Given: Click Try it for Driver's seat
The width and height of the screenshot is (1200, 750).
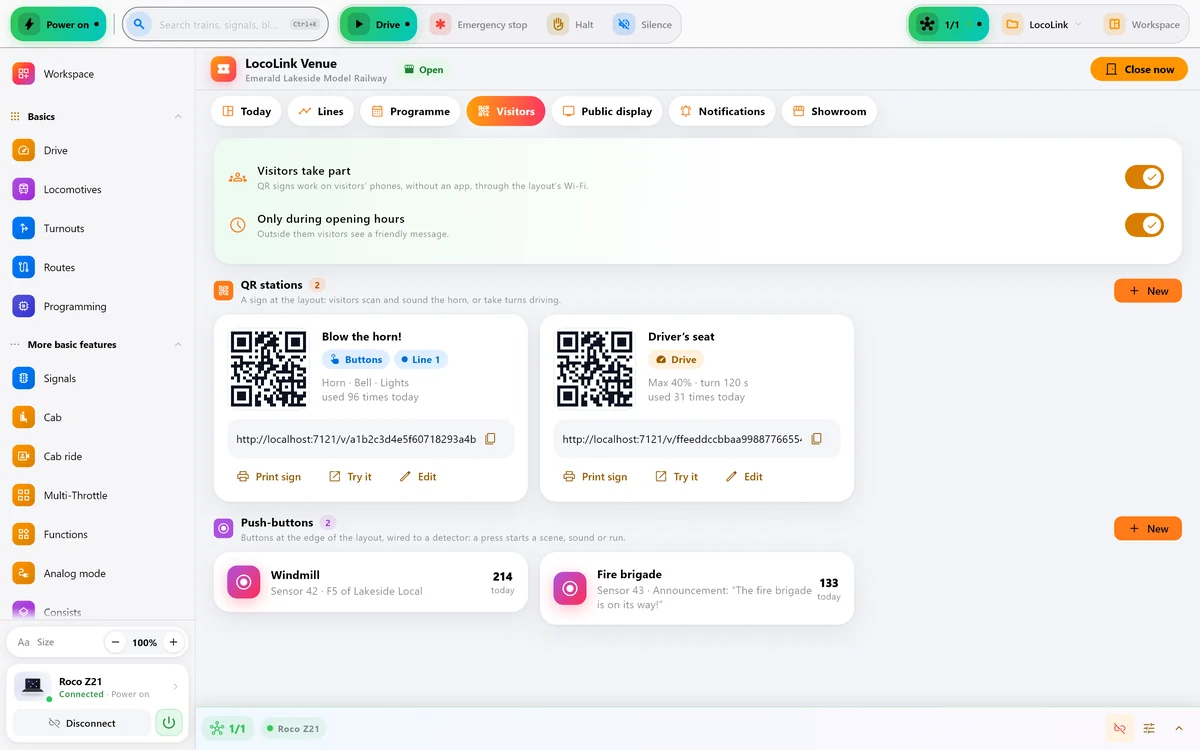Looking at the screenshot, I should click(676, 477).
